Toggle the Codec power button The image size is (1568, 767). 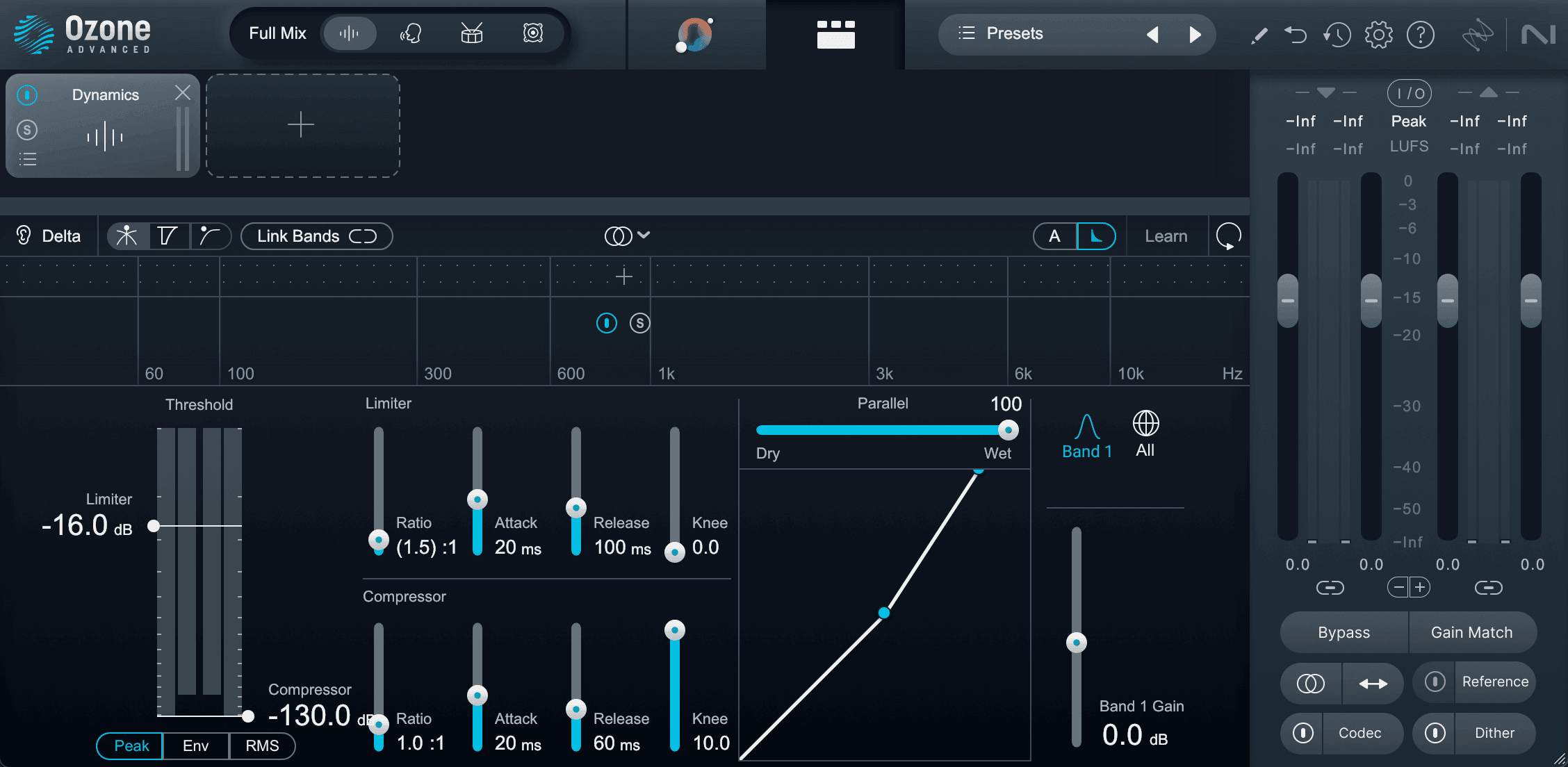click(1303, 733)
